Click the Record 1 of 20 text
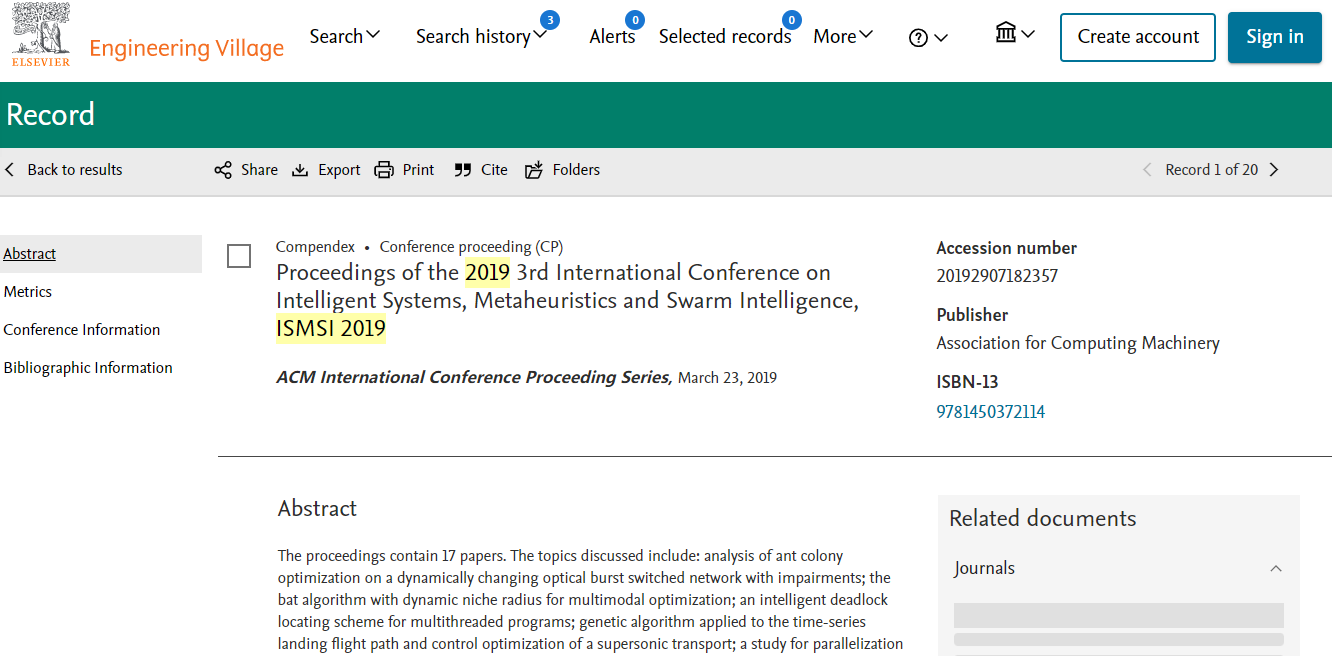 coord(1212,170)
